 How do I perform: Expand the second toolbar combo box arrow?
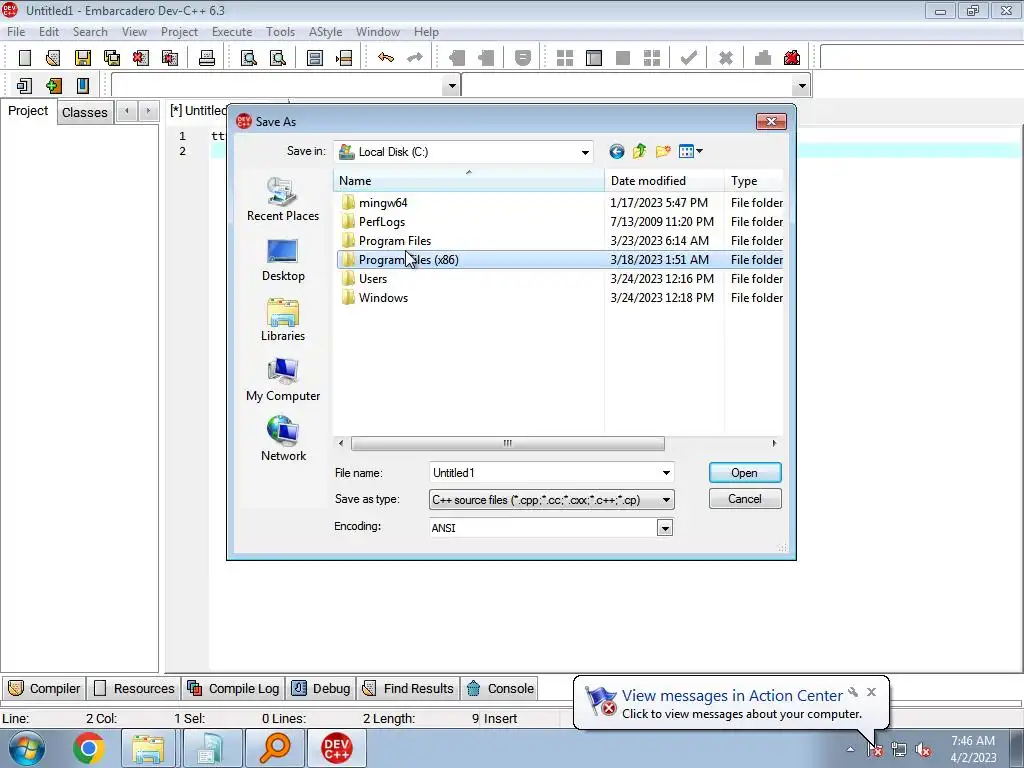coord(801,86)
